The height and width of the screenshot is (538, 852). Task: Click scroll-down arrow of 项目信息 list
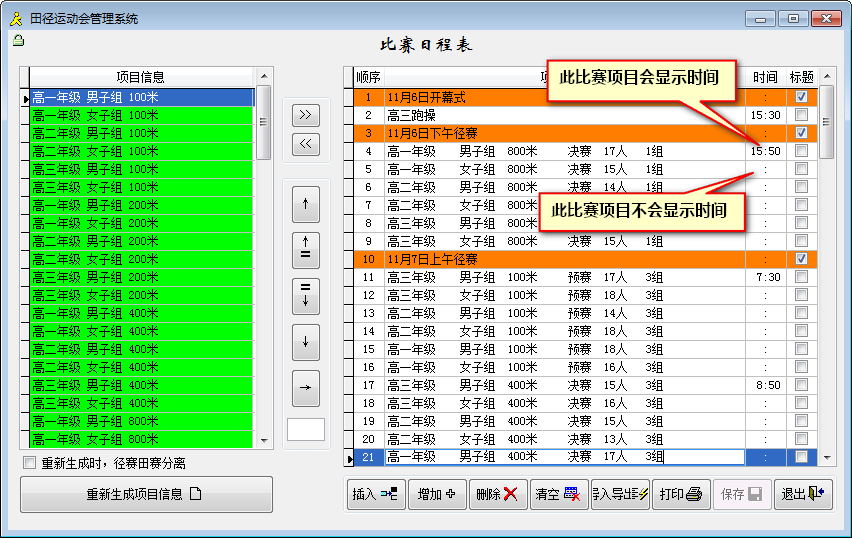coord(264,440)
